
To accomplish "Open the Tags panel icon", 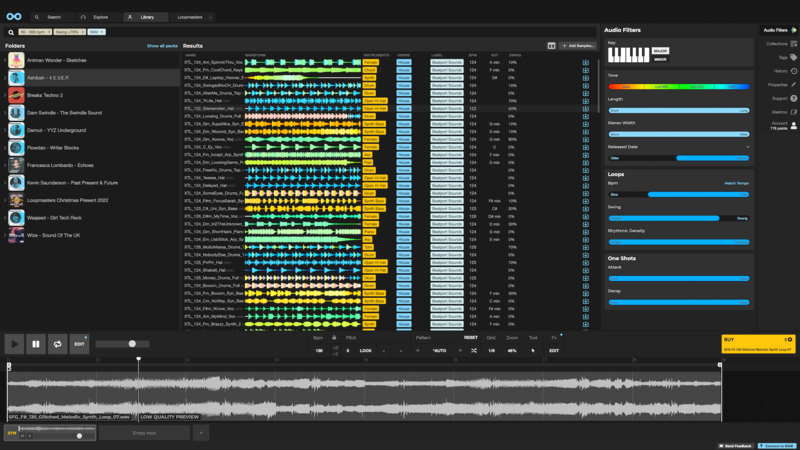I will point(793,58).
